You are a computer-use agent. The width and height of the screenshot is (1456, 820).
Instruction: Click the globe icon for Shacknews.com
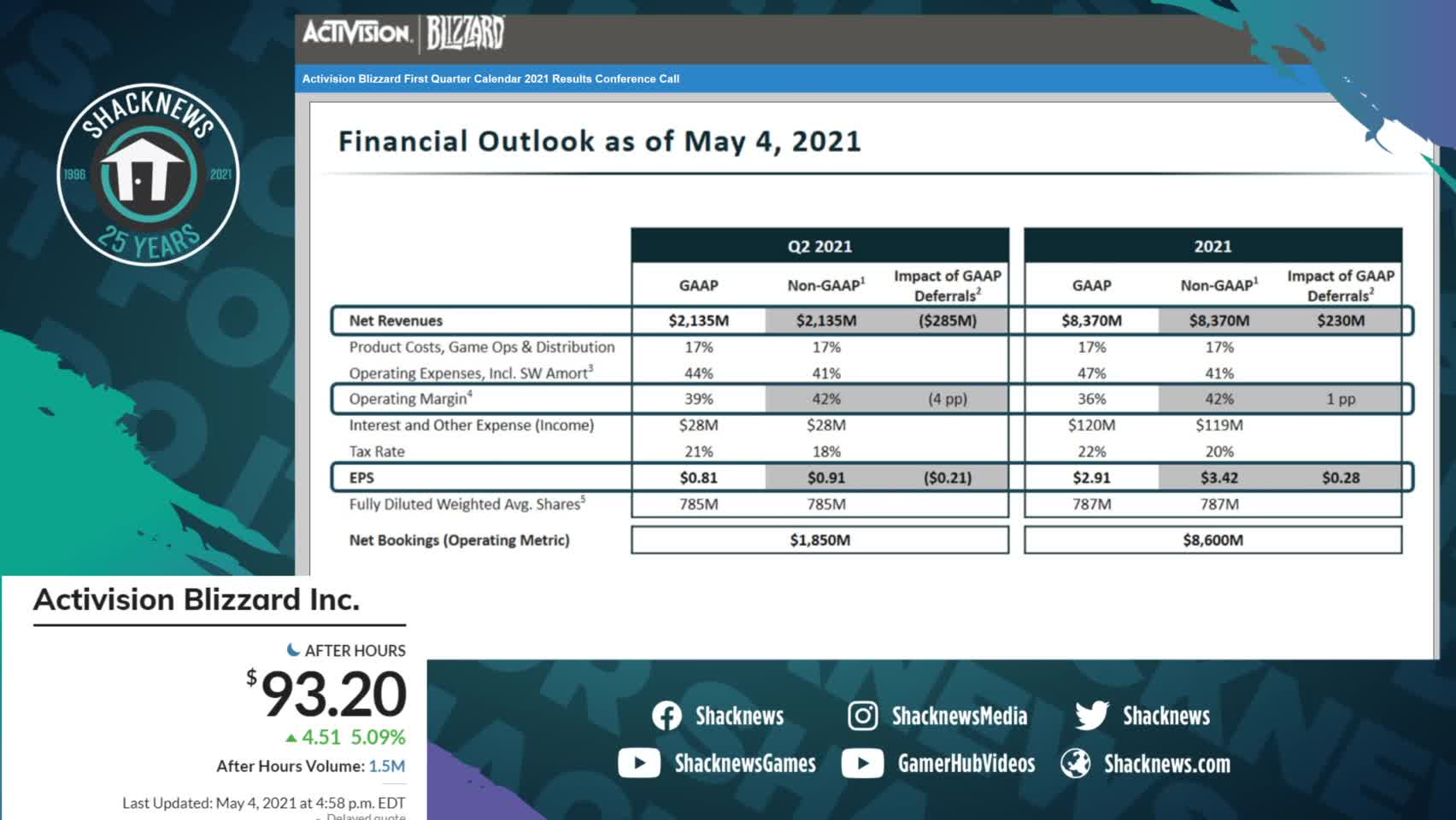click(x=1076, y=763)
